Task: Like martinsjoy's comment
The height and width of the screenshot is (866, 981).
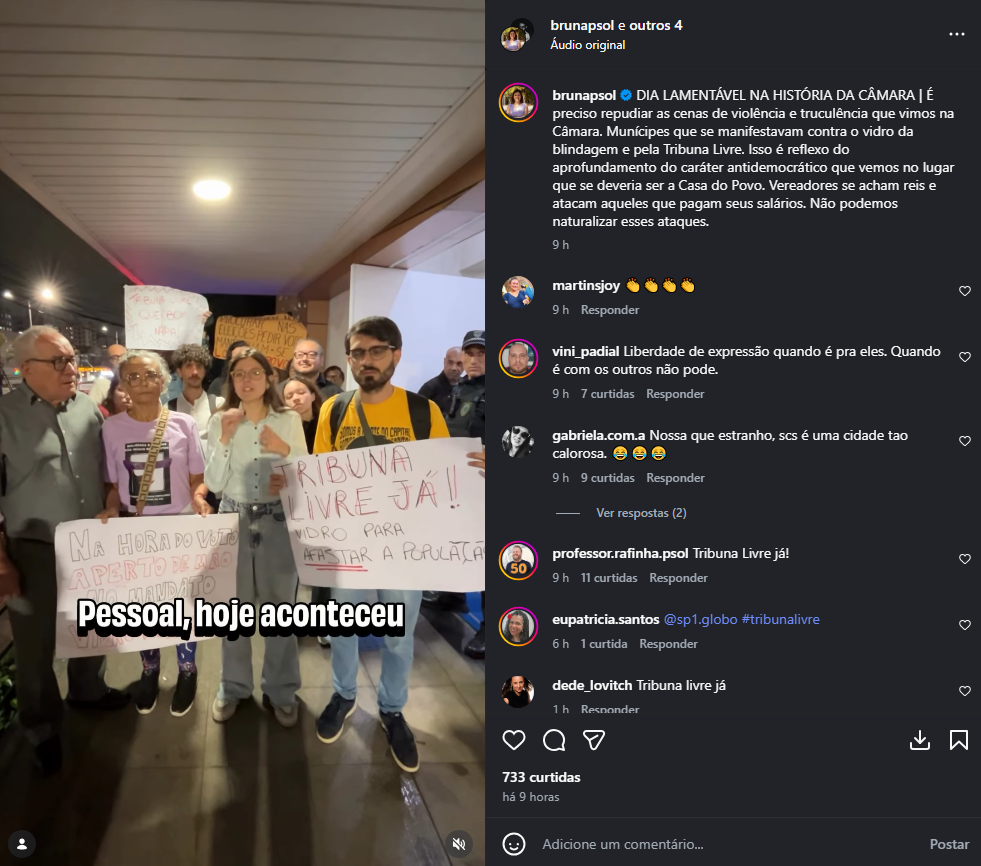Action: point(965,291)
